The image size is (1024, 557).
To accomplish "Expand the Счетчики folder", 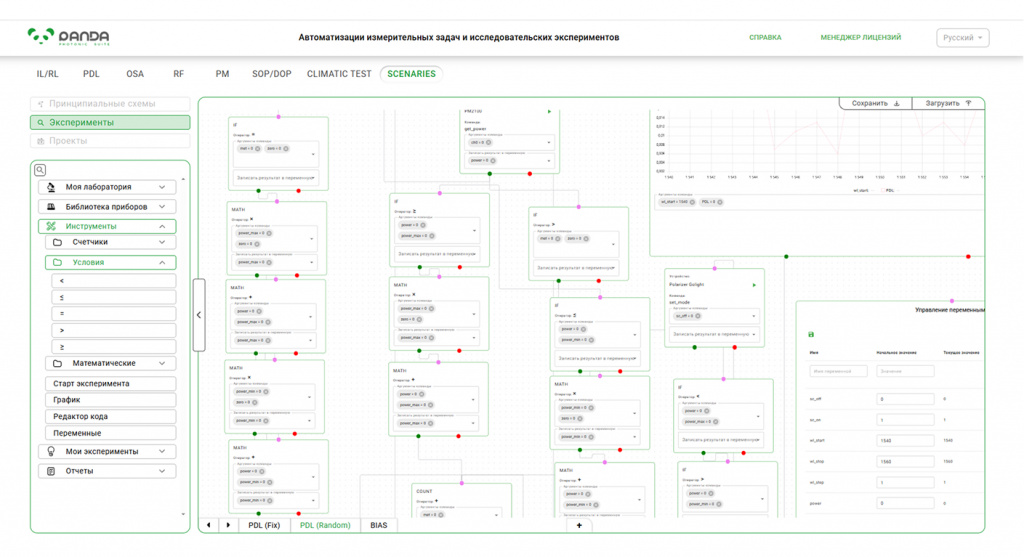I will [110, 242].
